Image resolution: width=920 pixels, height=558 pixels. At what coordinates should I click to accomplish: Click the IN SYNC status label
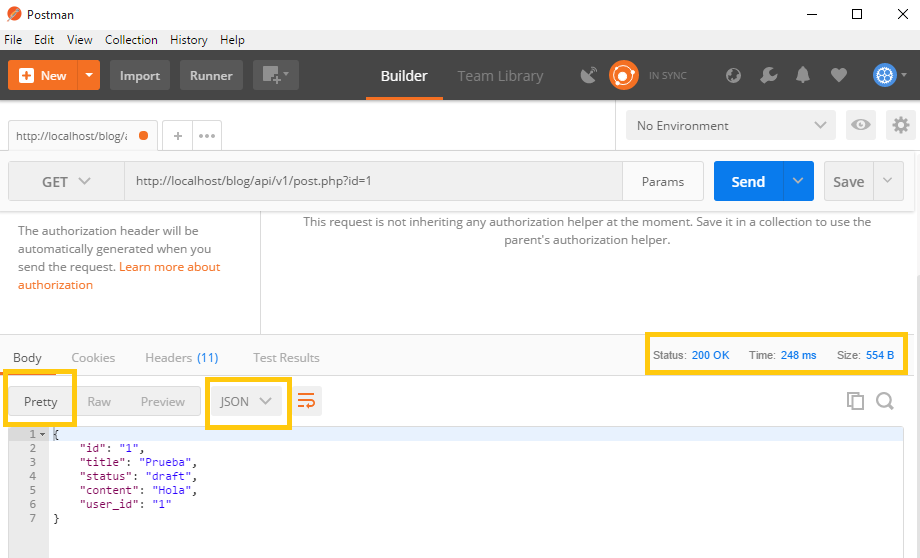click(668, 76)
